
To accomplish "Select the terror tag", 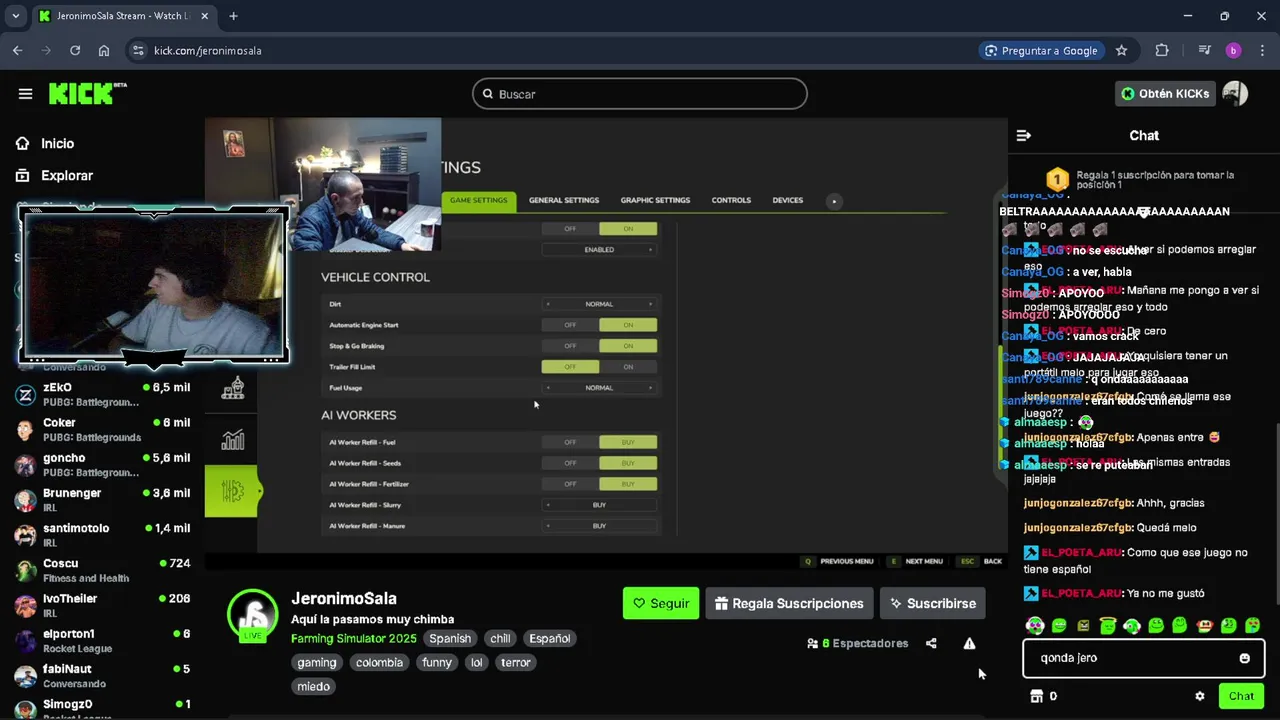I will tap(516, 662).
